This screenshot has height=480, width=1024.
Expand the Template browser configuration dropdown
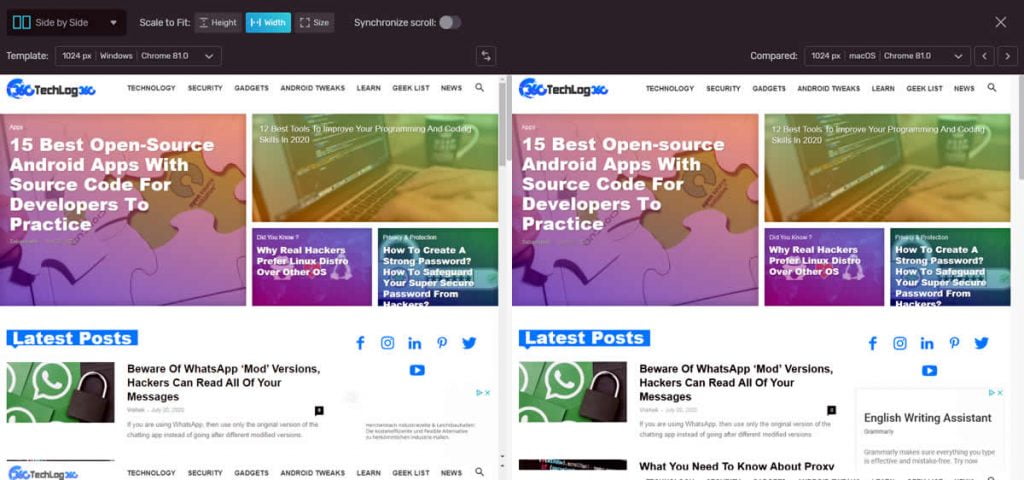138,56
